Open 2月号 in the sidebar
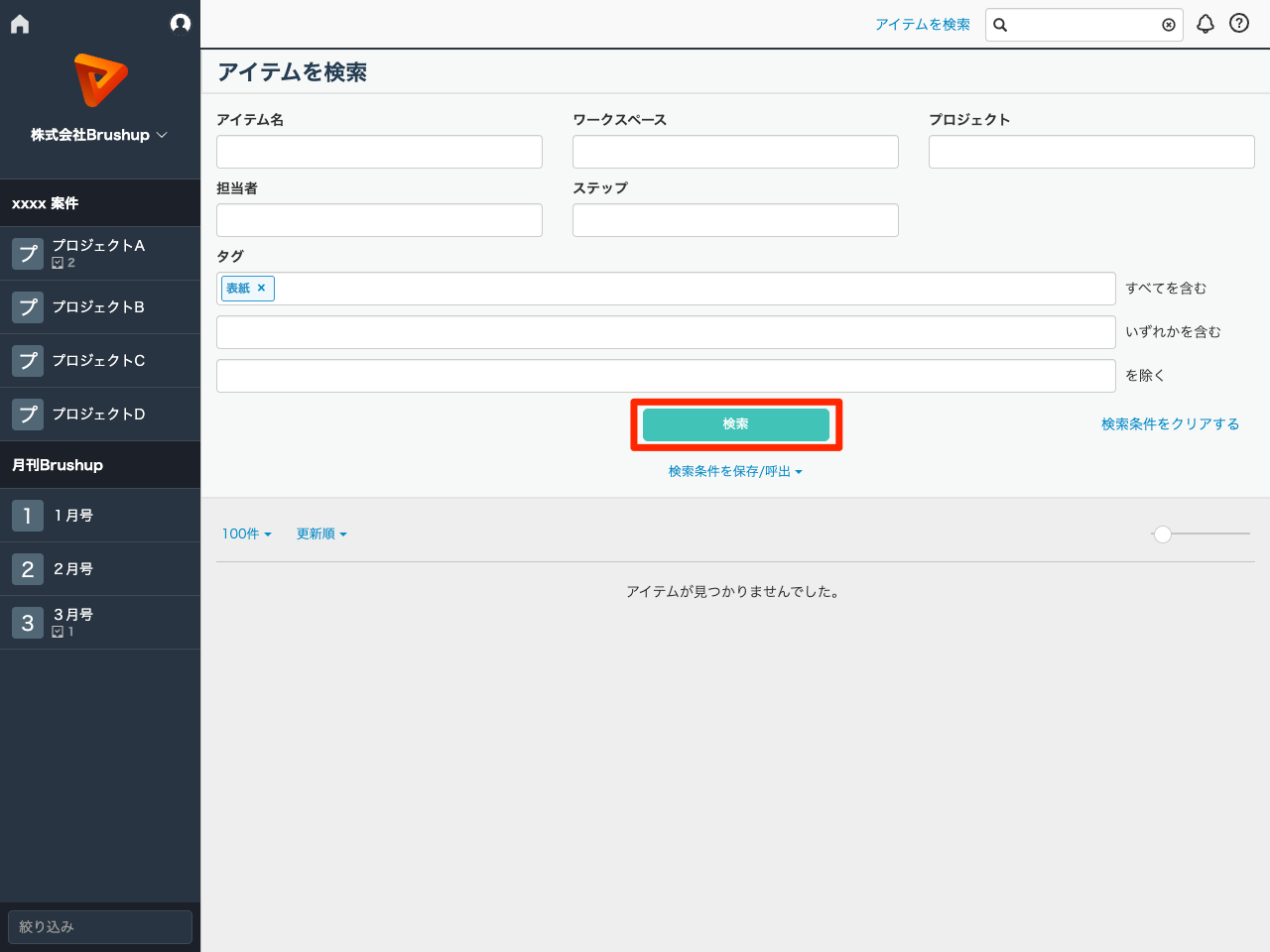Screen dimensions: 1270x952 tap(100, 569)
